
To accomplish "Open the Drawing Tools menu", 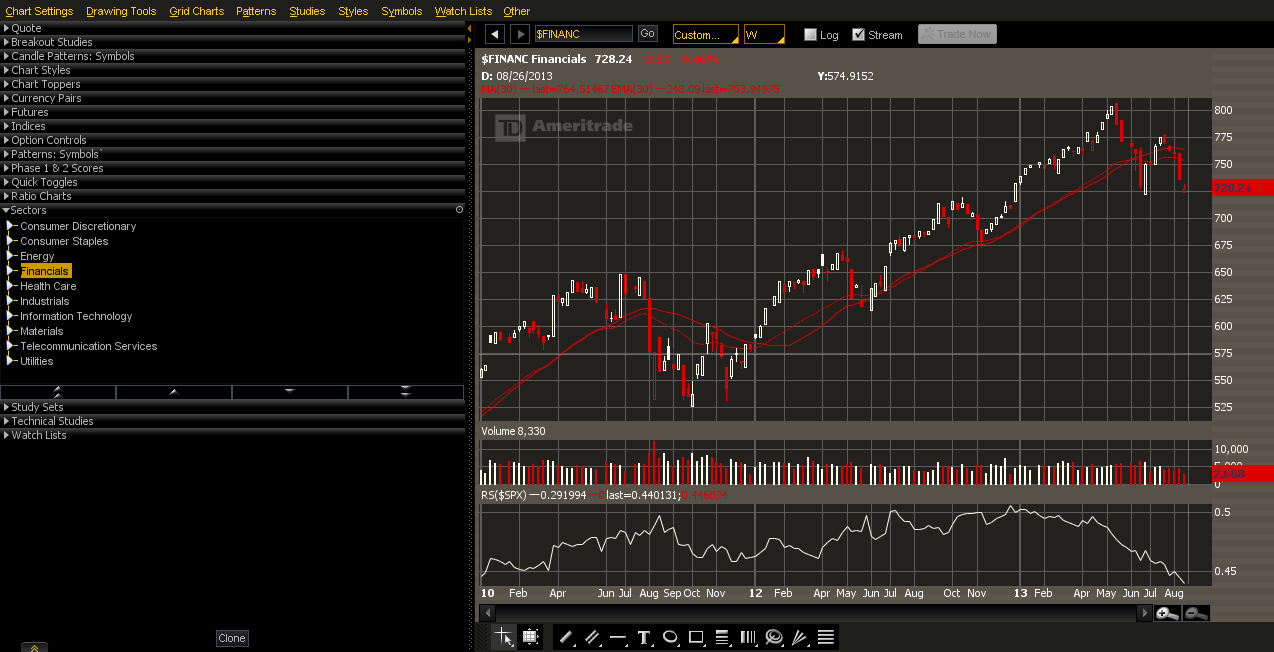I will click(x=121, y=11).
